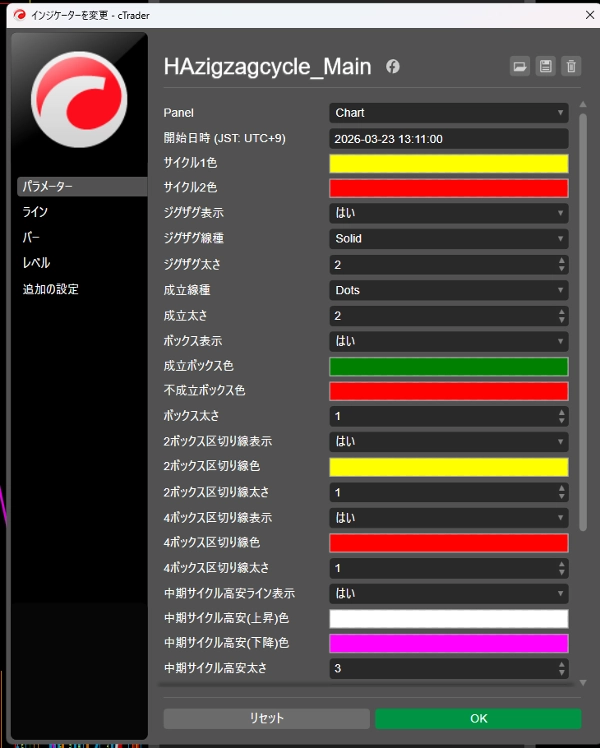Open the Facebook share icon beside HAzigzagcycle_Main
Image resolution: width=600 pixels, height=748 pixels.
pyautogui.click(x=393, y=66)
